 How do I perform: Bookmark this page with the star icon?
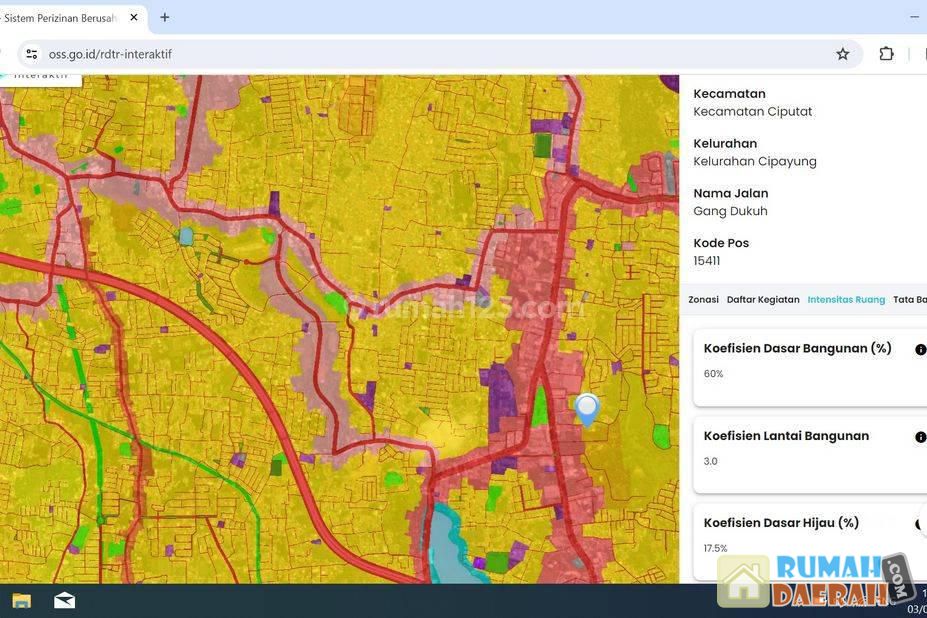pos(843,54)
